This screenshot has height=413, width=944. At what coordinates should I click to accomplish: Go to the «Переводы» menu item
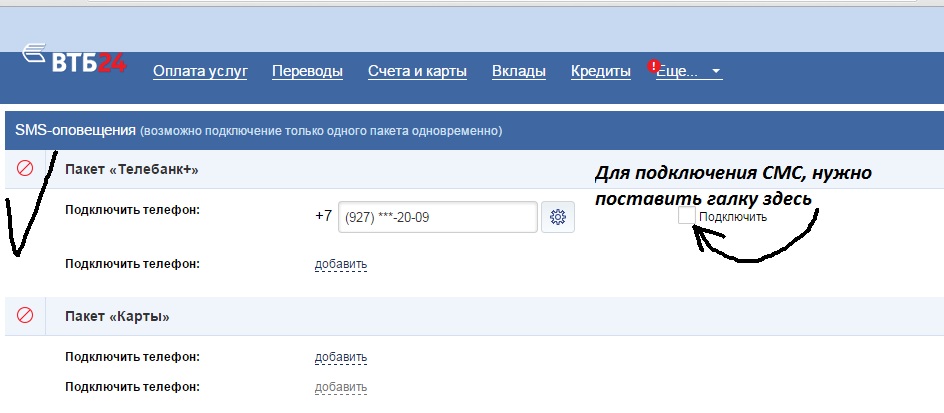[307, 71]
